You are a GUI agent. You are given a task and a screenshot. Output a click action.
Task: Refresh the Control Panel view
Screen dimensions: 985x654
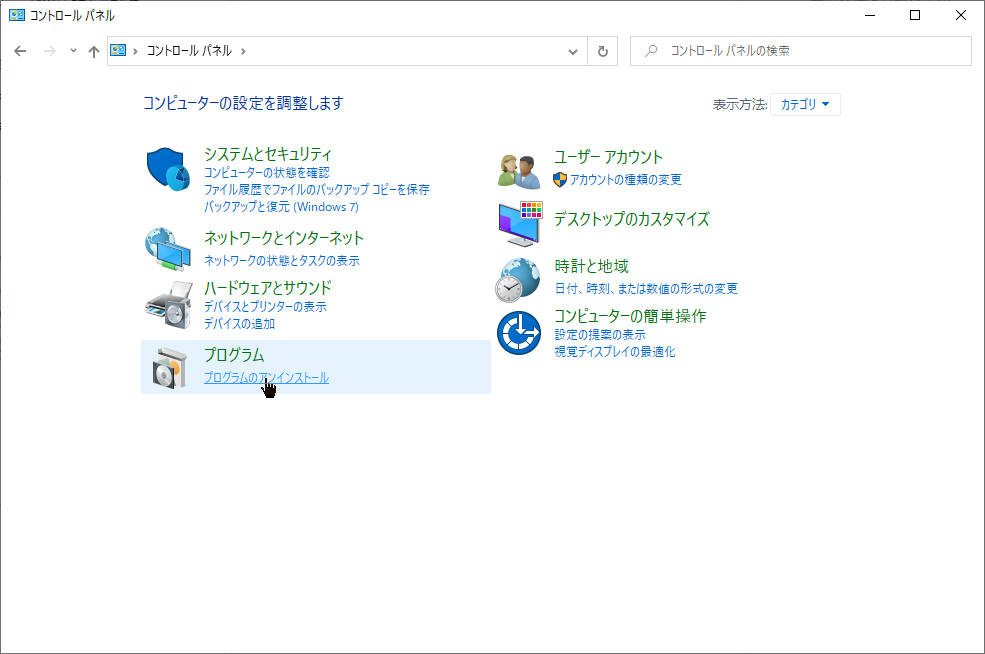click(602, 52)
